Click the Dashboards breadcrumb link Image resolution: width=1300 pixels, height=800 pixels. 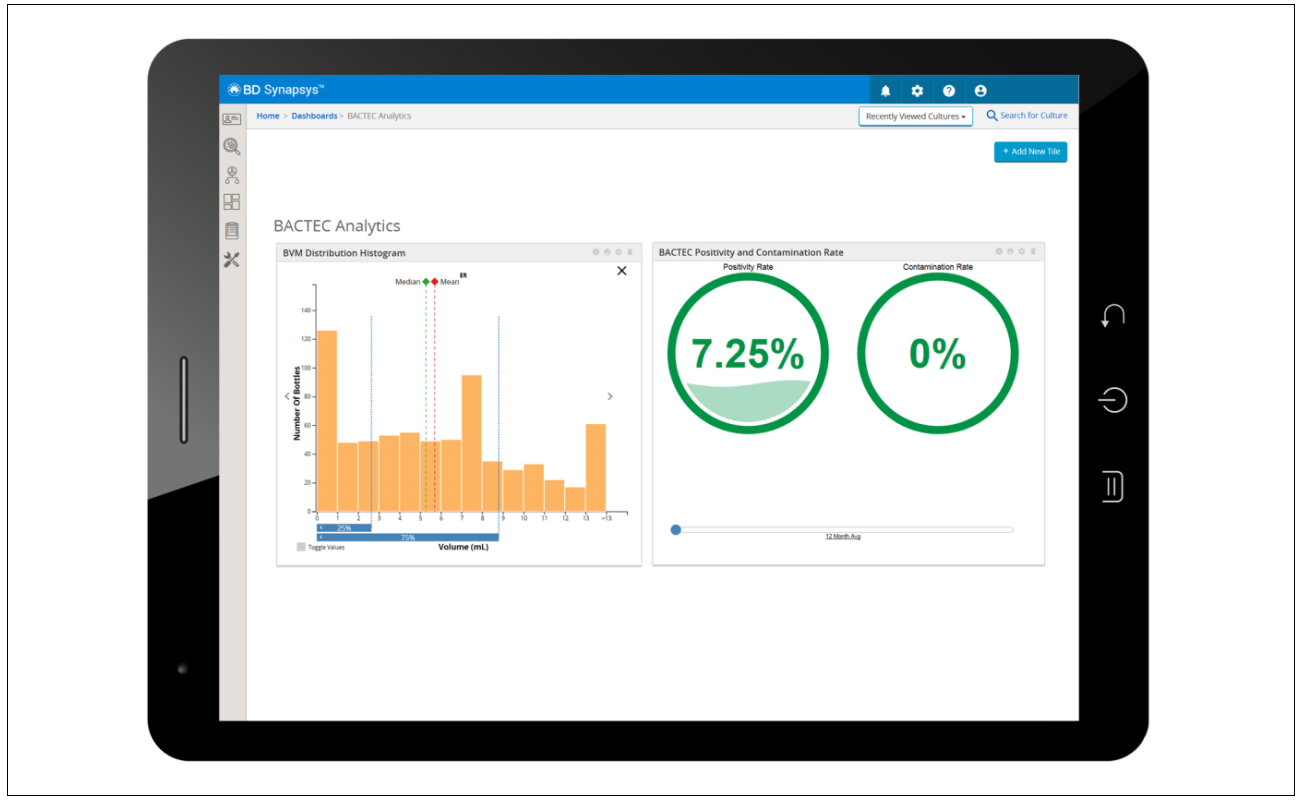[314, 116]
